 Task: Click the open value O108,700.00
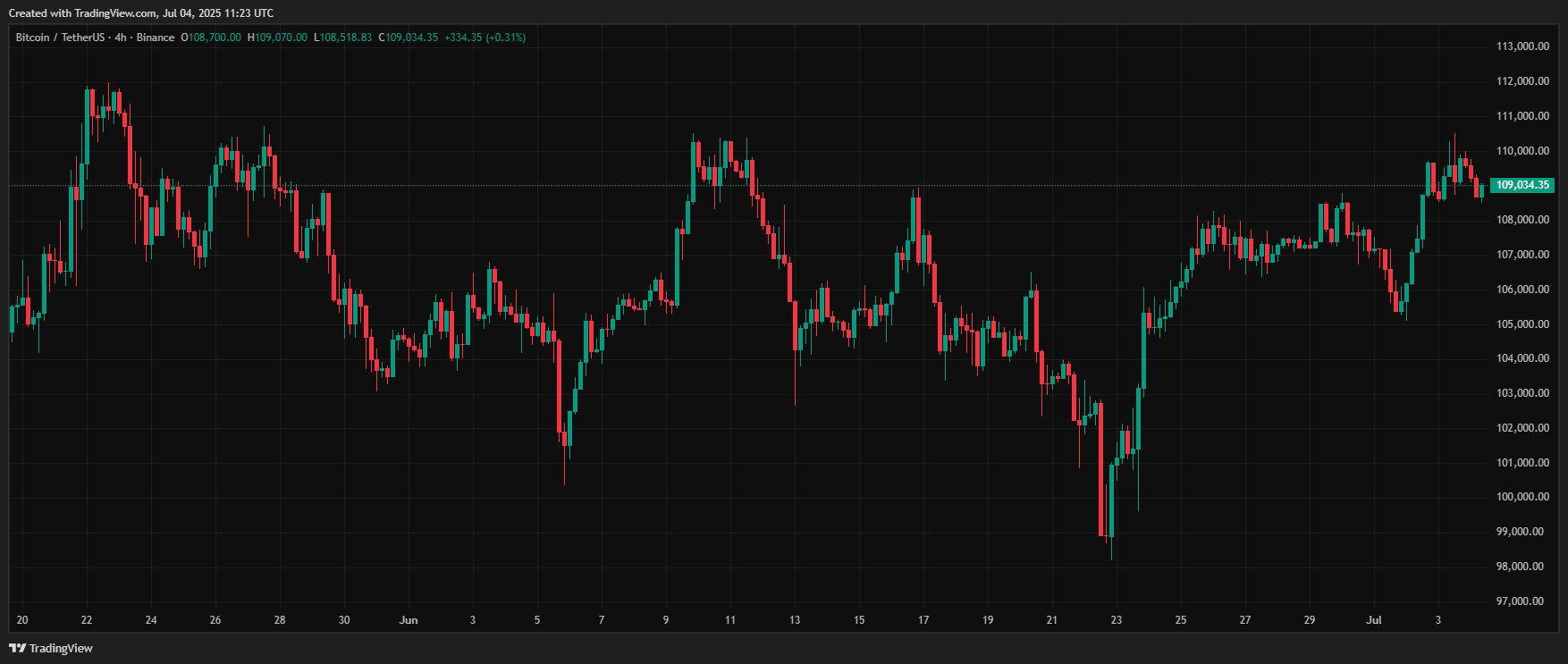pyautogui.click(x=211, y=38)
